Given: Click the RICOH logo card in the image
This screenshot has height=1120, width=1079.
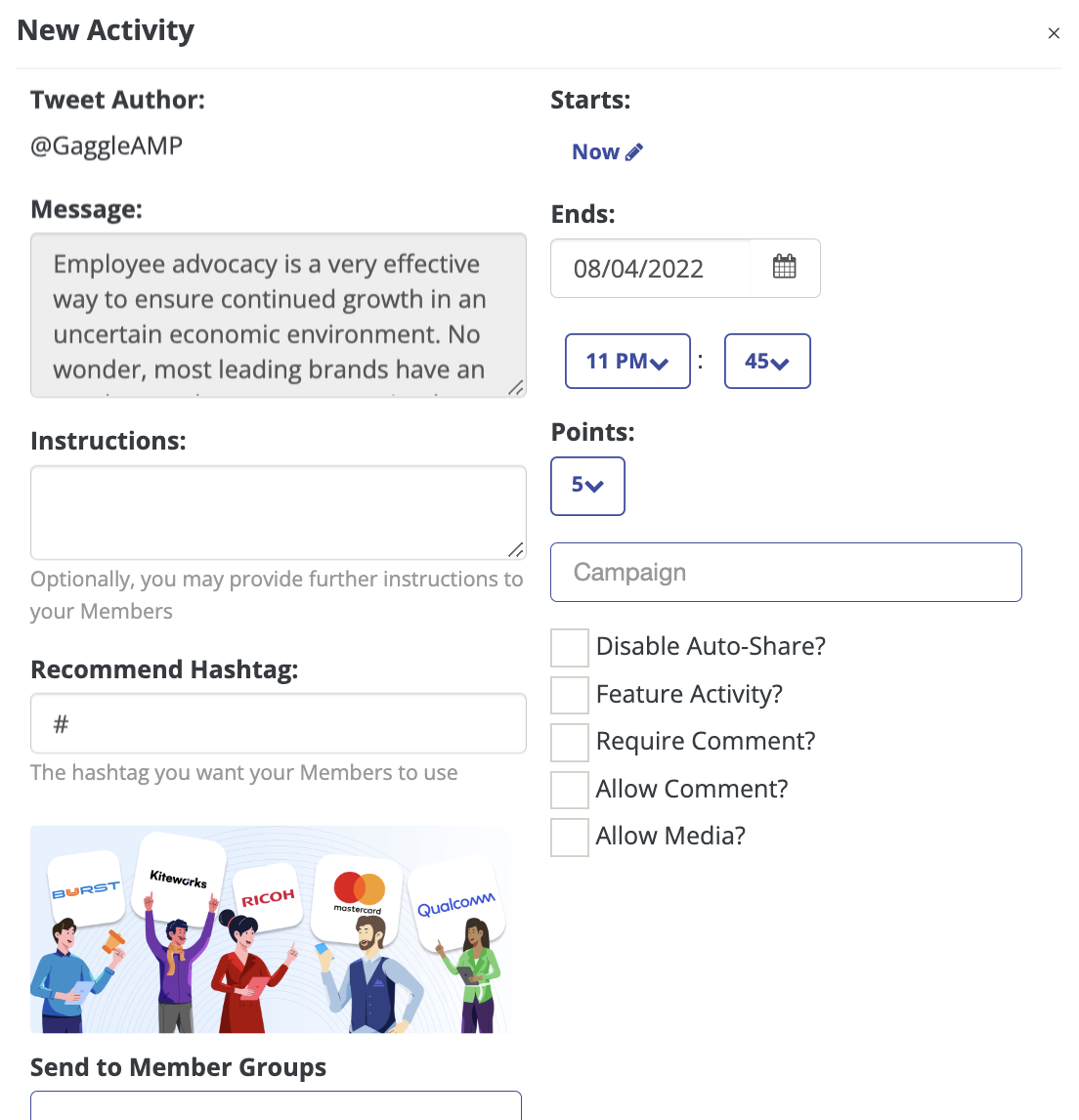Looking at the screenshot, I should click(x=269, y=898).
